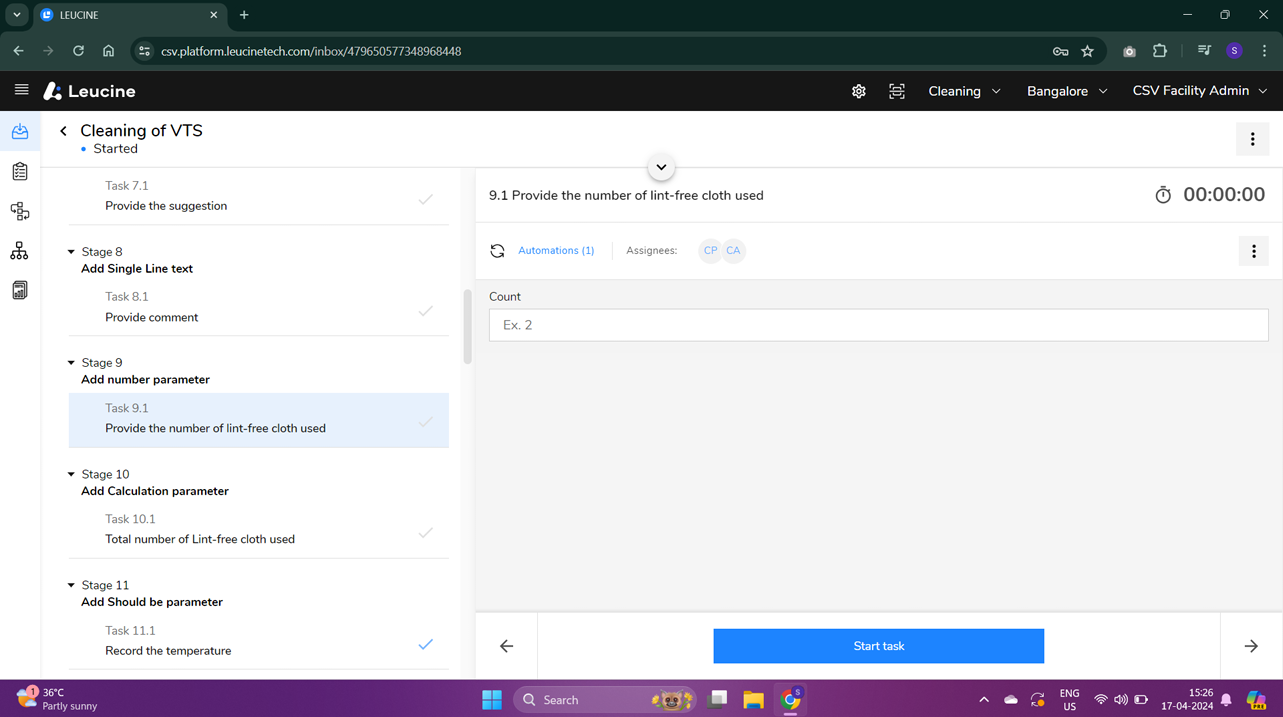Collapse Stage 9 section

(x=71, y=363)
